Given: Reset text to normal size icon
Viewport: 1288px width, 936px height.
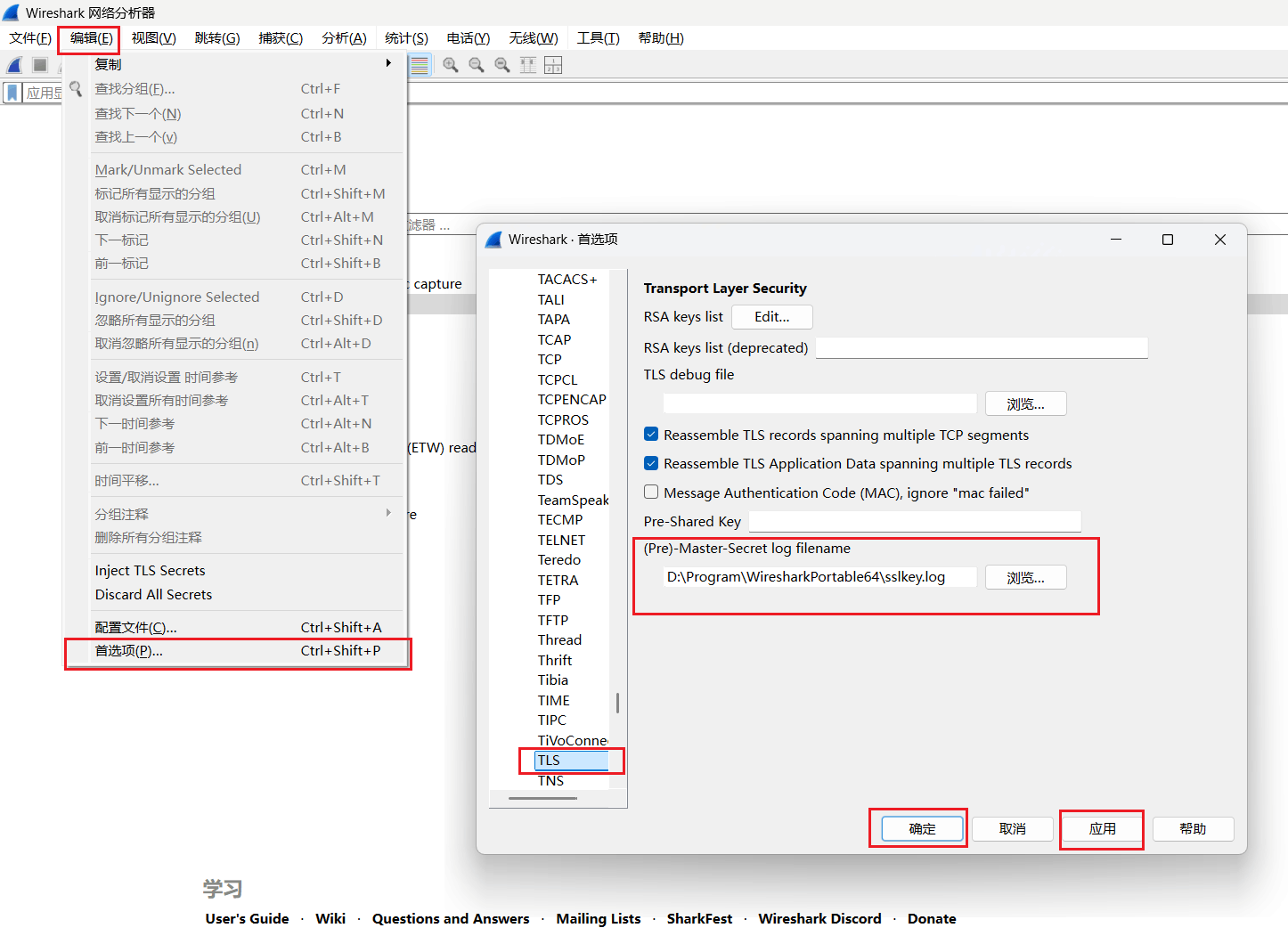Looking at the screenshot, I should click(502, 65).
